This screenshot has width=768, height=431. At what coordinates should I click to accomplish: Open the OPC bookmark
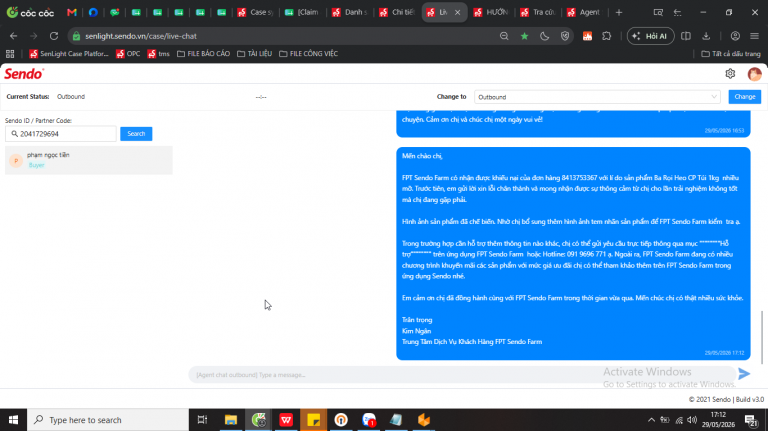(128, 54)
